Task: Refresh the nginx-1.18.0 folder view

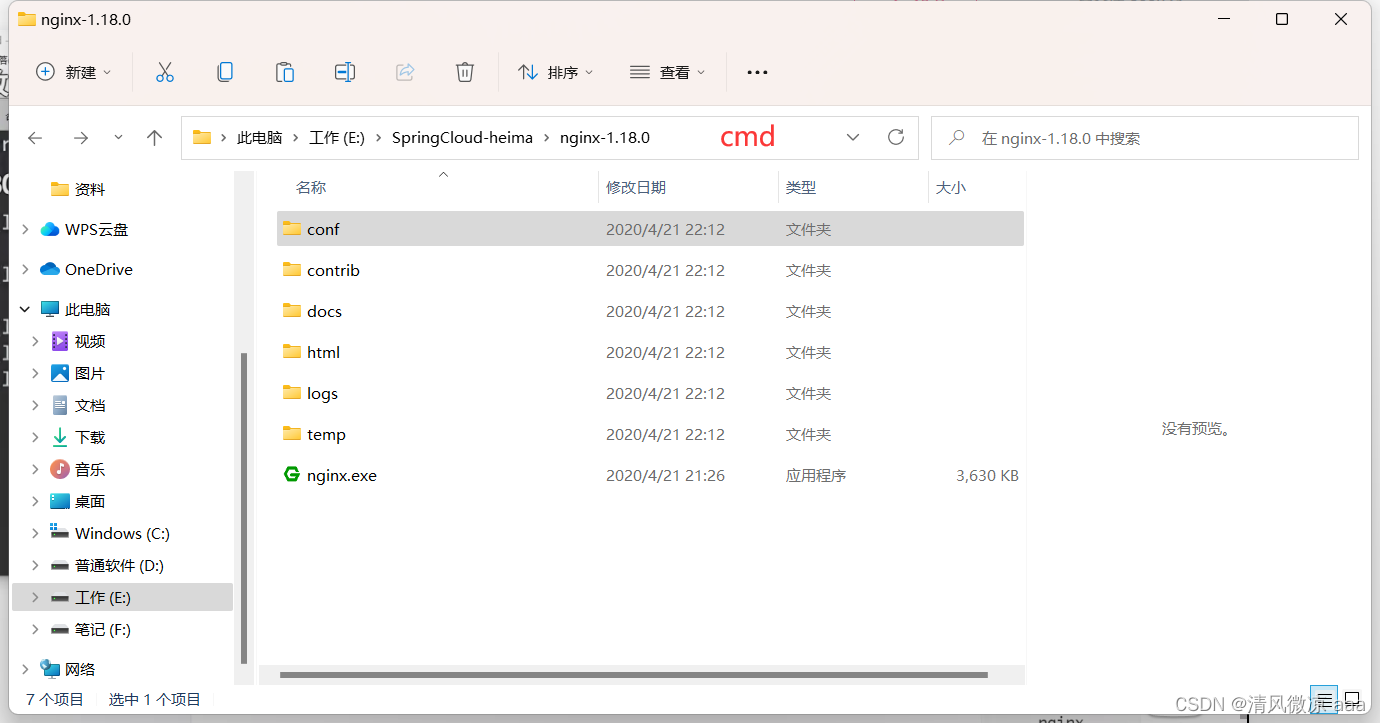Action: coord(896,137)
